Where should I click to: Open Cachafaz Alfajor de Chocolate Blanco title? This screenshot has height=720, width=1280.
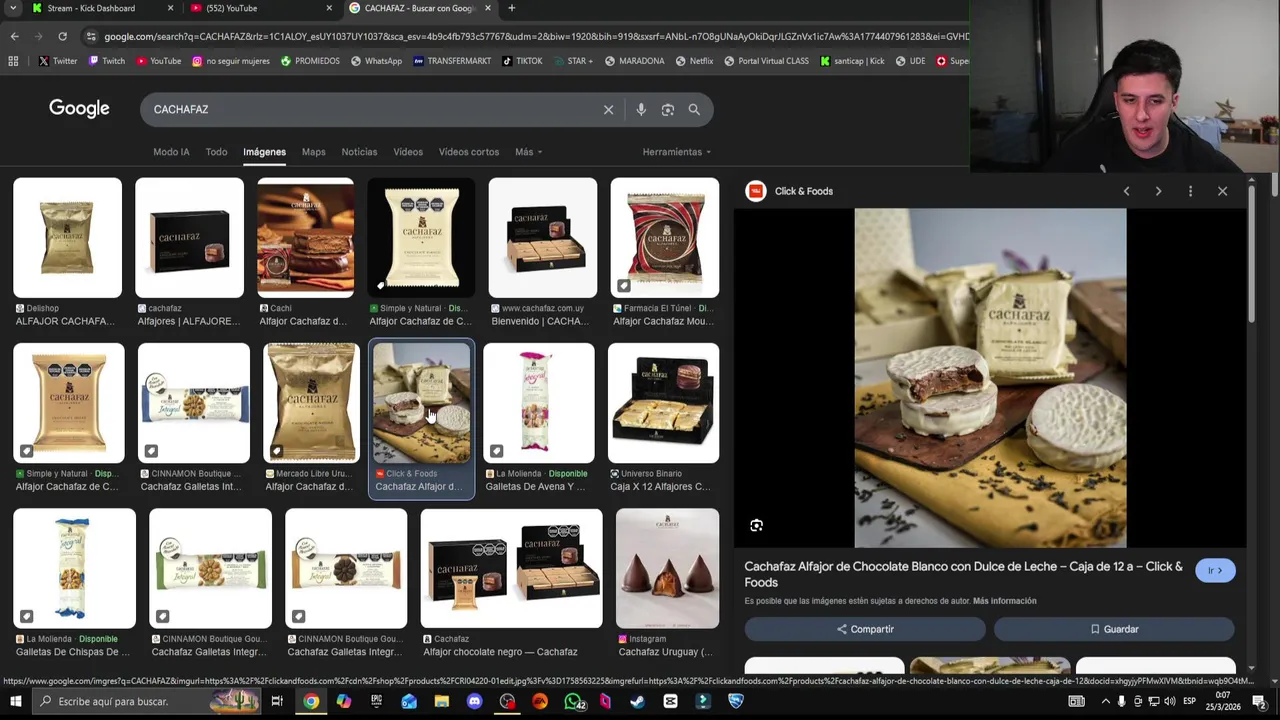963,574
